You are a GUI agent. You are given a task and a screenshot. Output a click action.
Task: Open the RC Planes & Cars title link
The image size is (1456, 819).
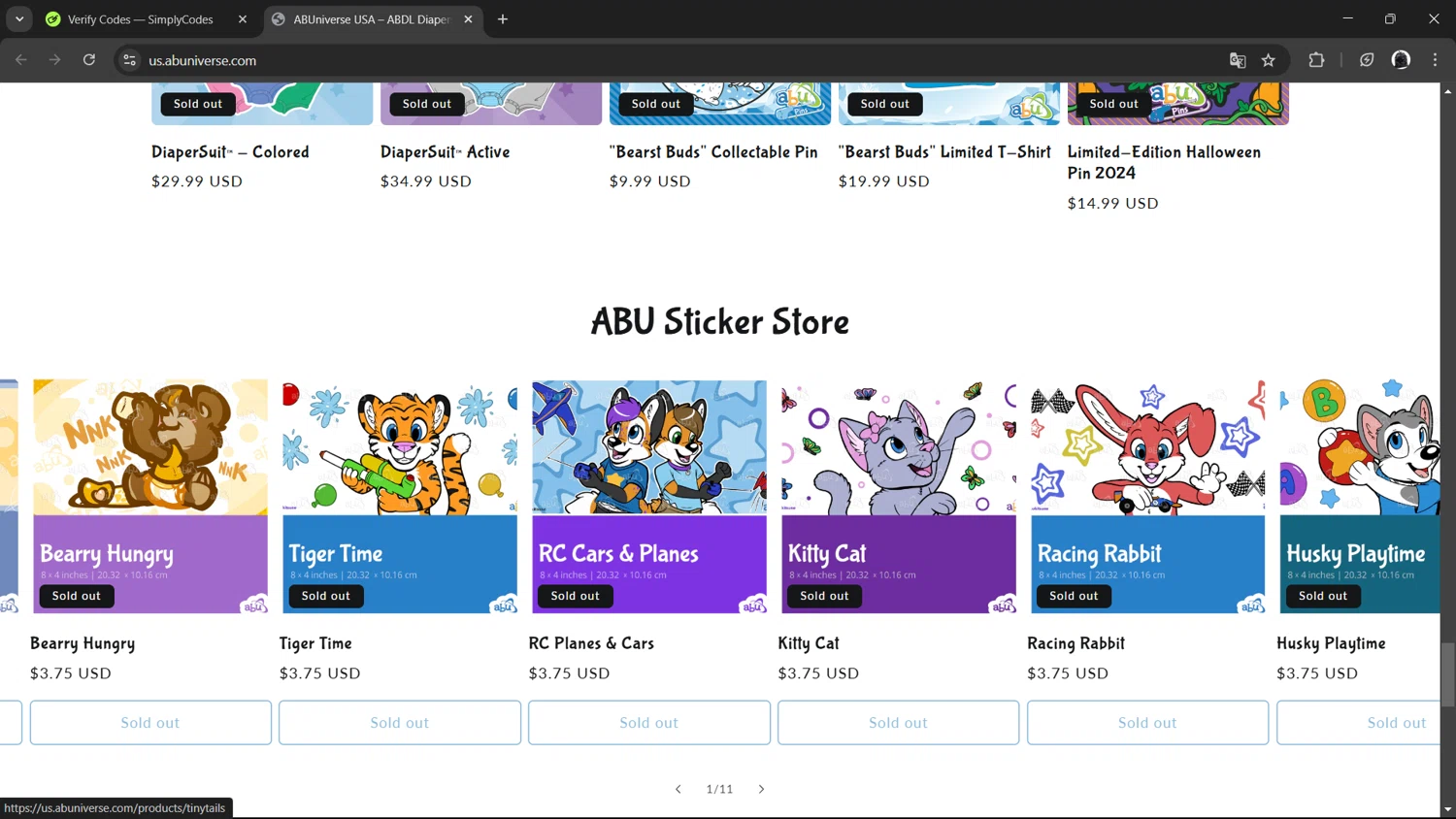tap(591, 643)
